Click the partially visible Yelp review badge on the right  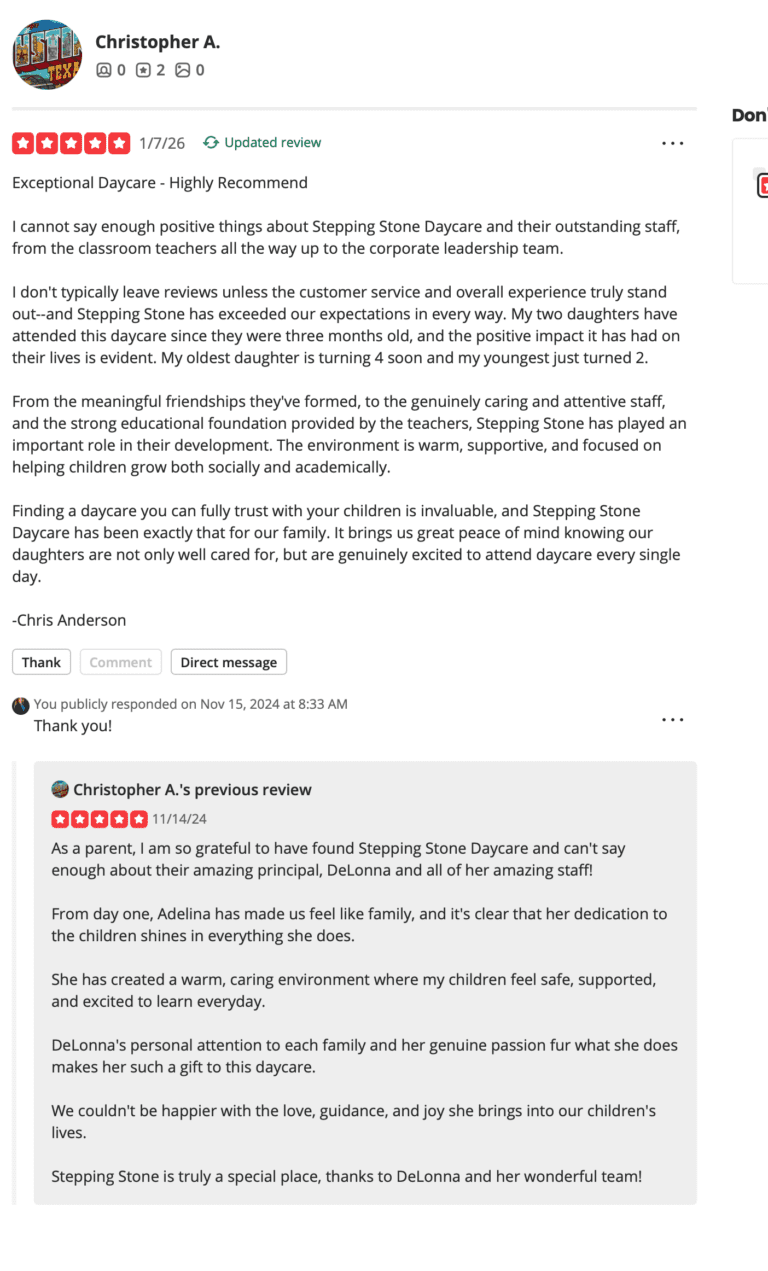tap(762, 185)
